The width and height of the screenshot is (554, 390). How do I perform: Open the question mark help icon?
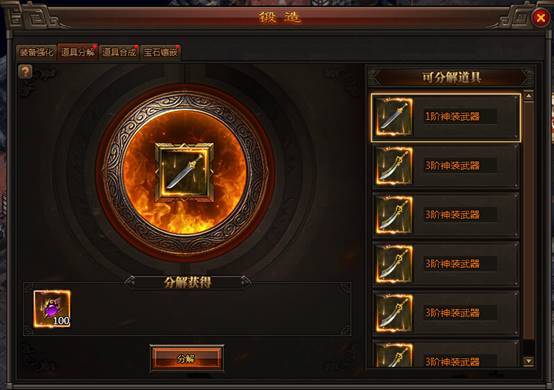tap(25, 71)
